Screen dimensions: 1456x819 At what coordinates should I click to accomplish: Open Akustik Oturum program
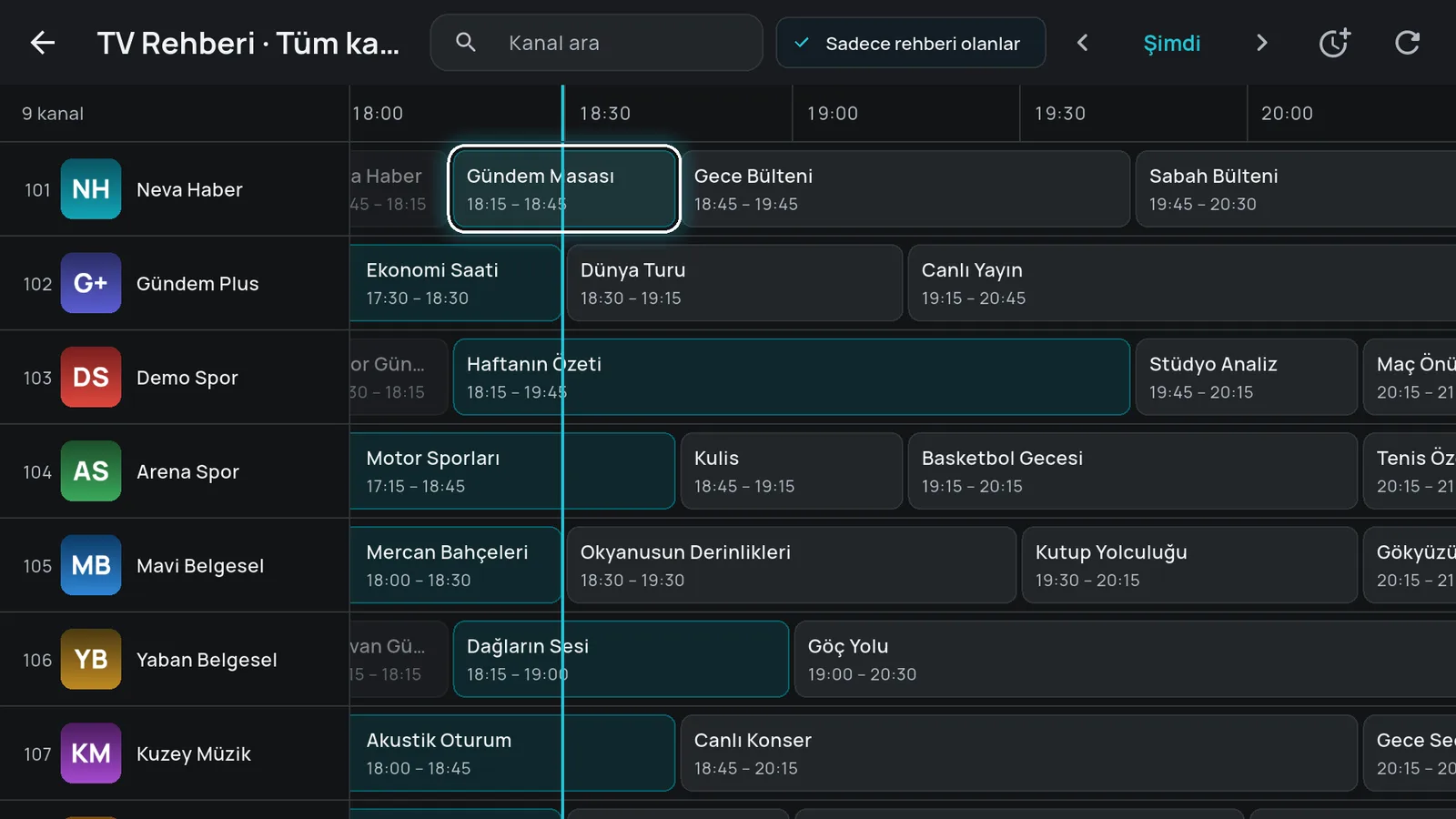[512, 753]
